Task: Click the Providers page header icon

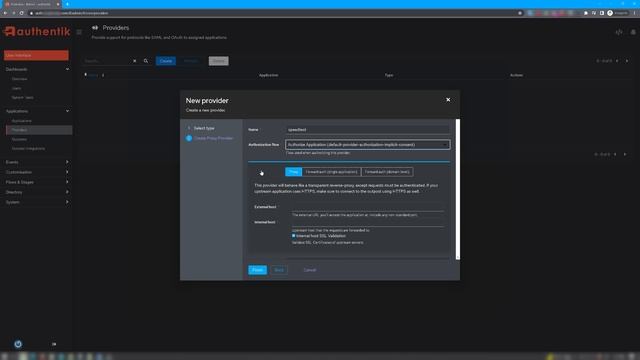Action: [x=95, y=28]
